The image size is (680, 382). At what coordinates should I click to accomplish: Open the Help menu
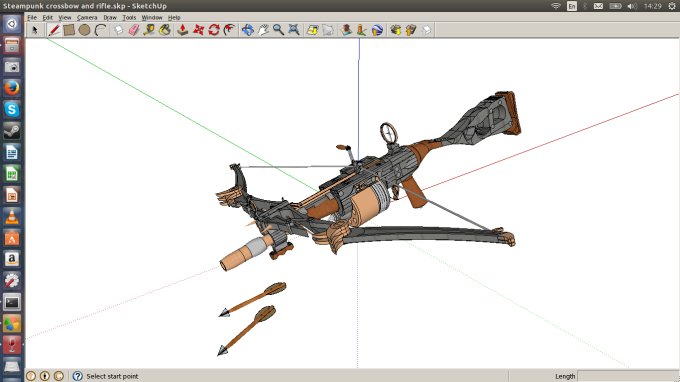click(x=174, y=18)
